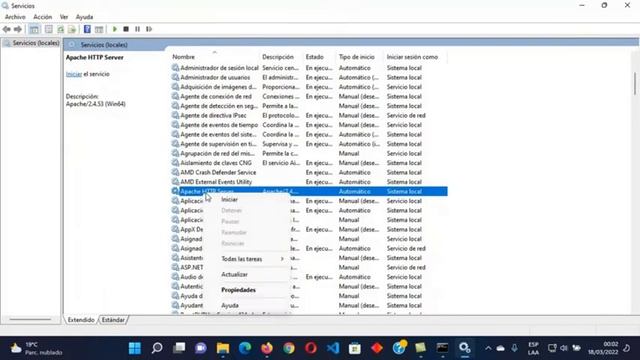Toggle the action pane toolbar icon
This screenshot has height=360, width=640.
pos(99,29)
